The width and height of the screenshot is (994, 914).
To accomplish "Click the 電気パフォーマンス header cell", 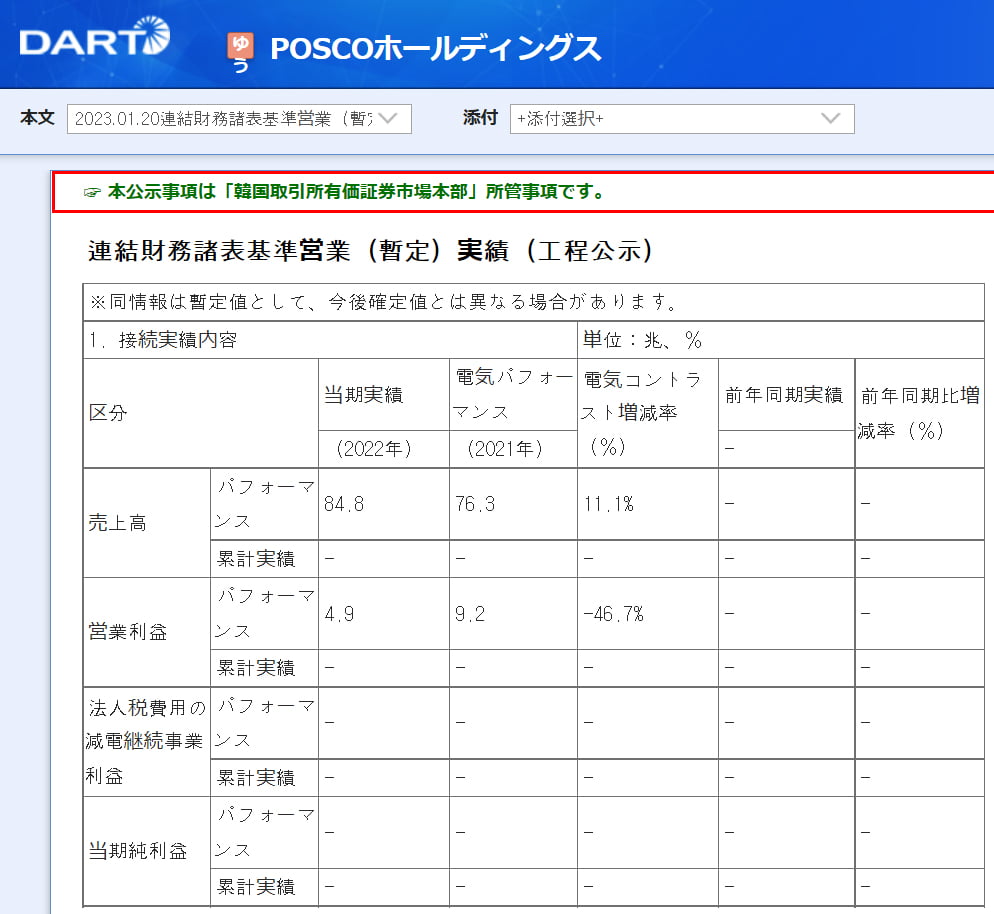I will 513,395.
